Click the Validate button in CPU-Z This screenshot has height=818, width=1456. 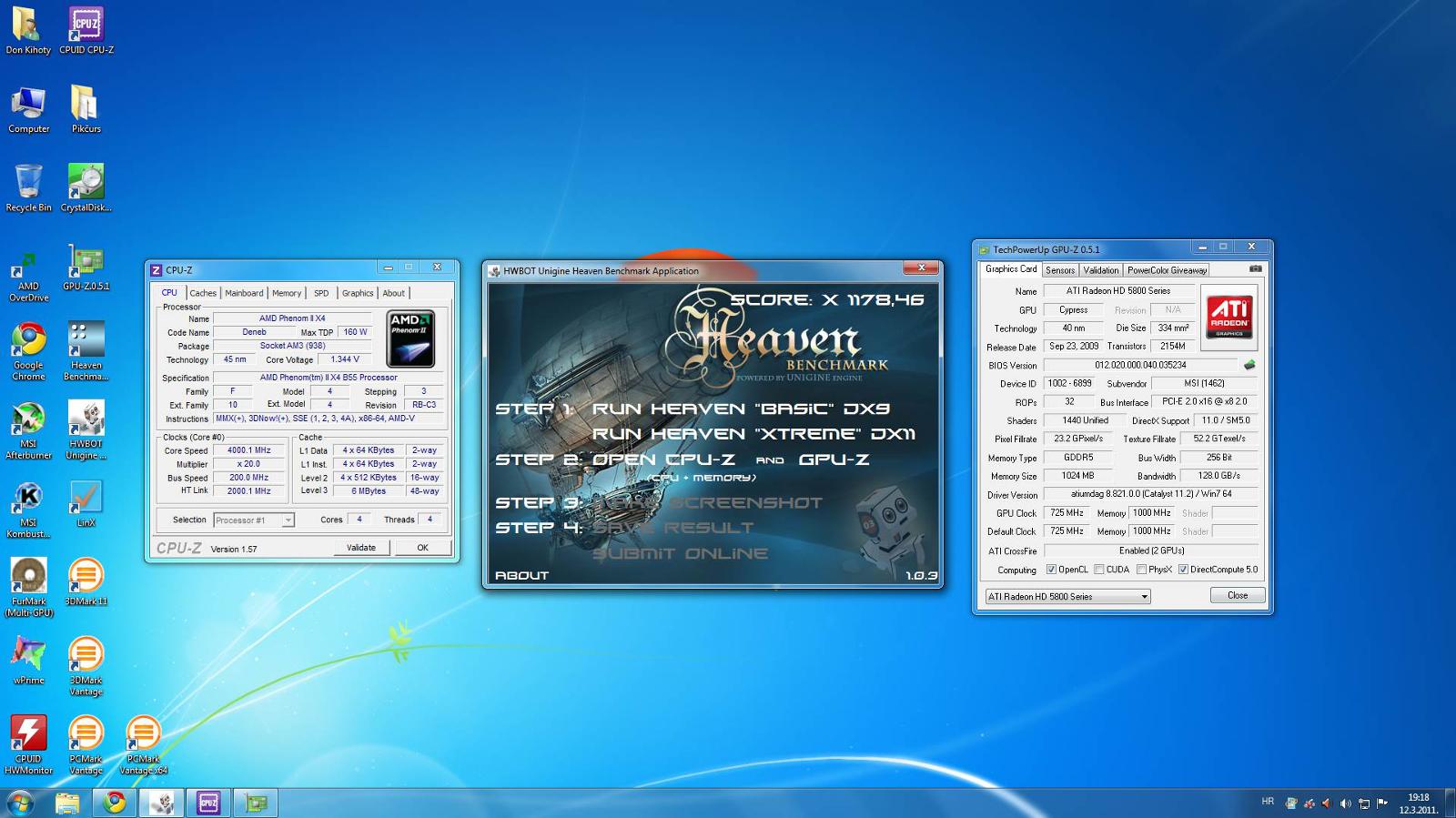tap(361, 548)
